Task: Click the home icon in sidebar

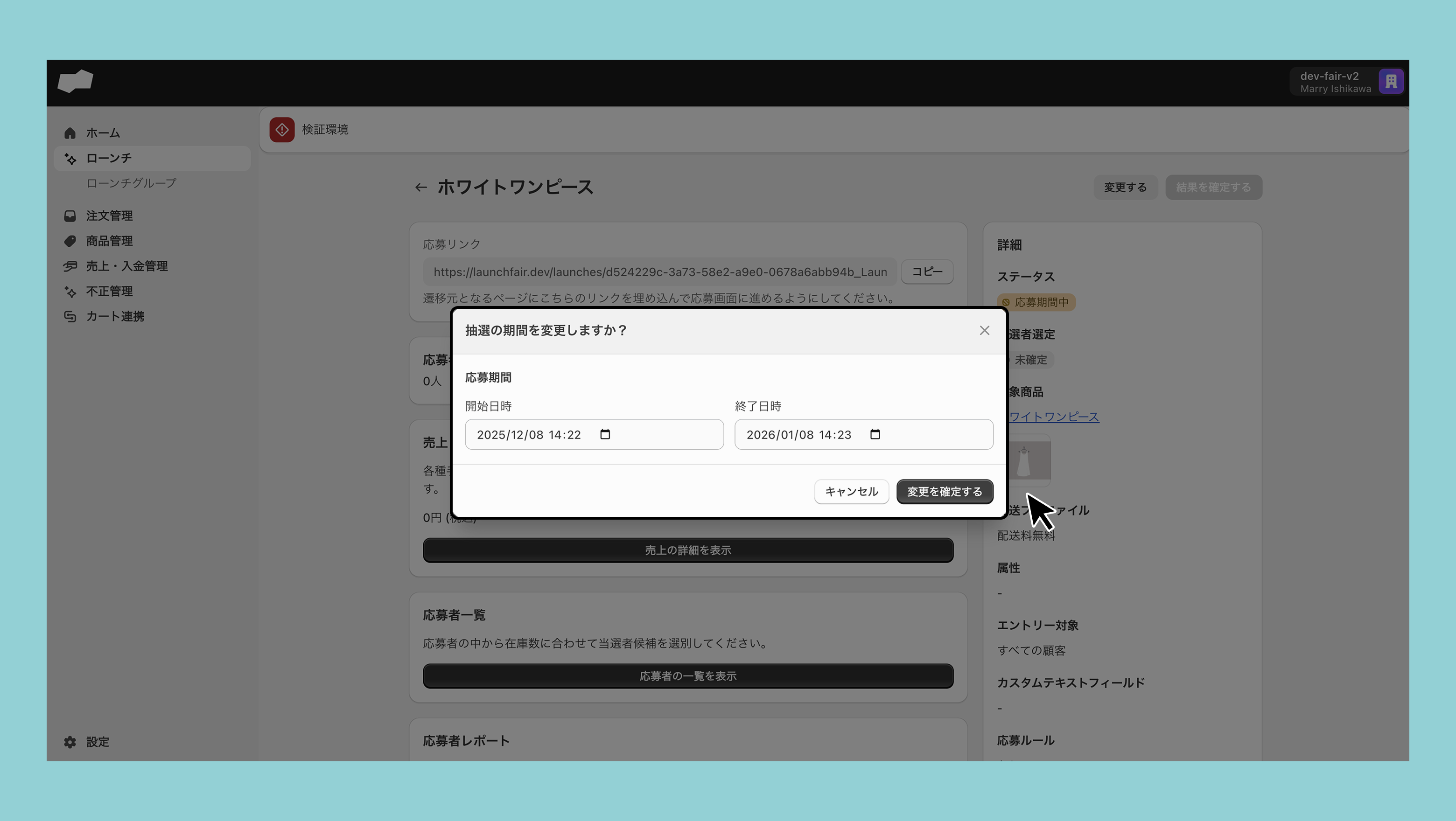Action: (70, 133)
